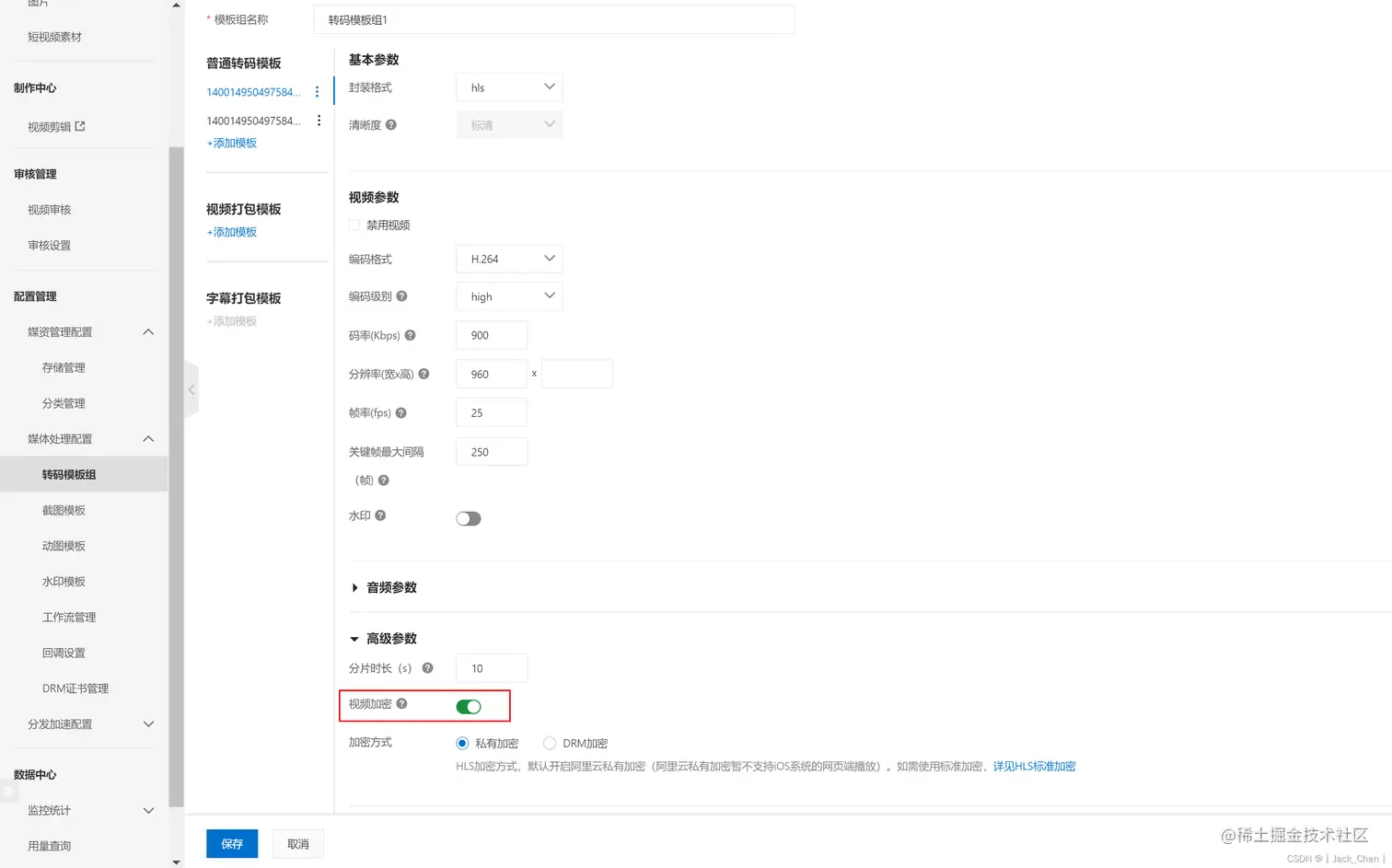Viewport: 1392px width, 868px height.
Task: Click the resolution width field containing 960
Action: 492,374
